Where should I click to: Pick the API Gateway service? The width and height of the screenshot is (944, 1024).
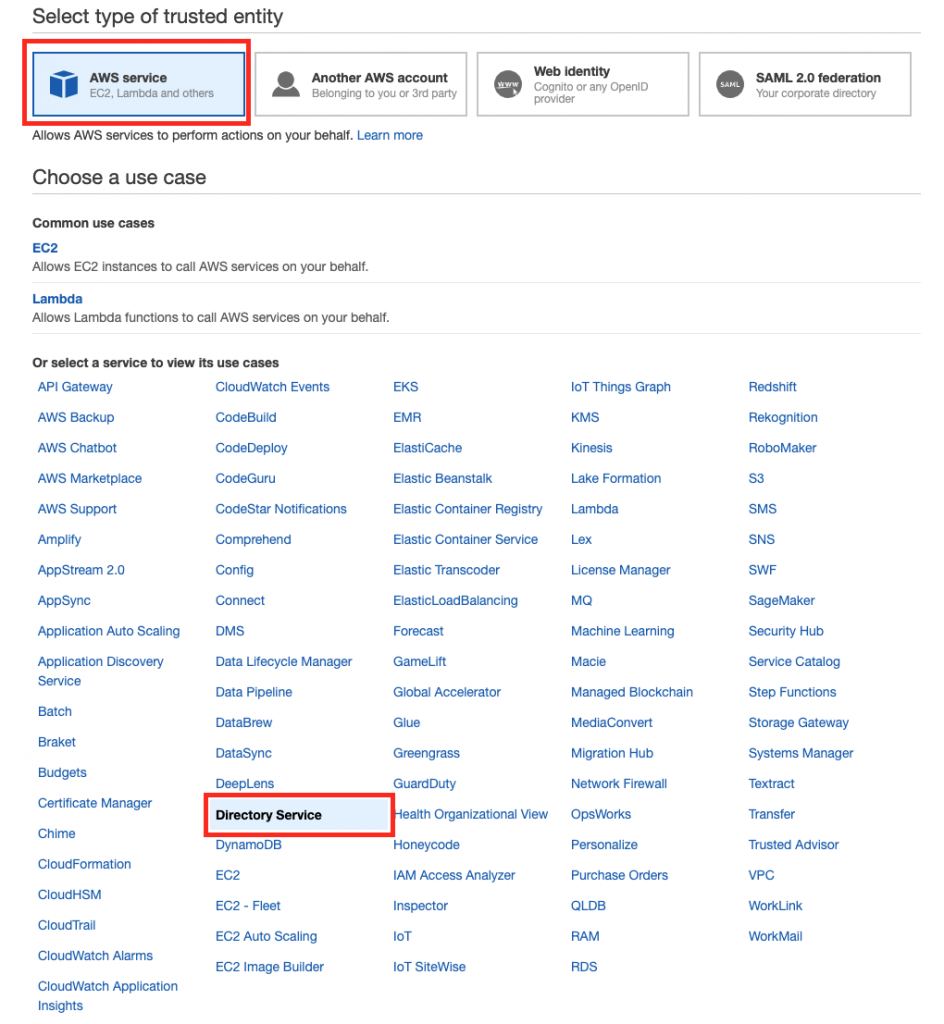75,387
